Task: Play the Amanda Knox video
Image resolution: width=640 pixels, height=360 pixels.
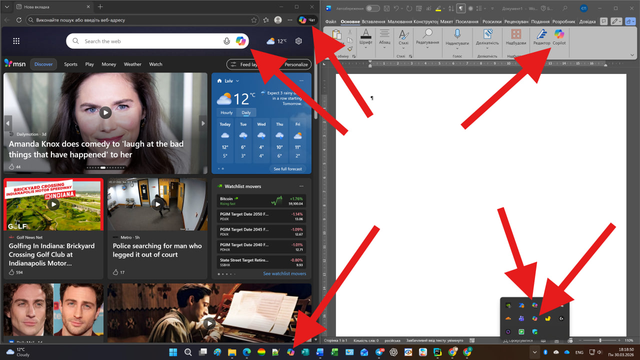Action: pos(105,113)
